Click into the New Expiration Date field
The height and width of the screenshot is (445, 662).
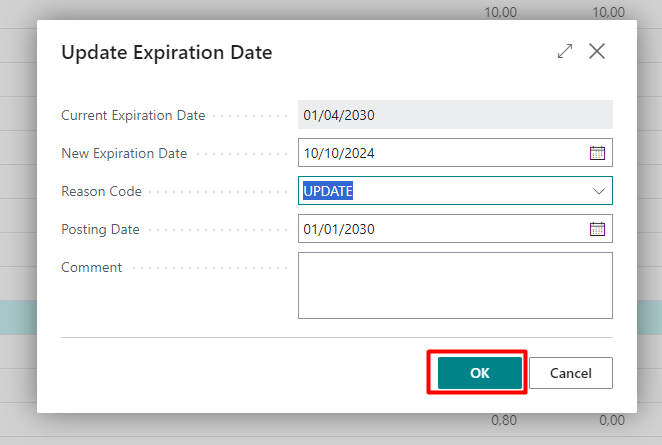(440, 153)
